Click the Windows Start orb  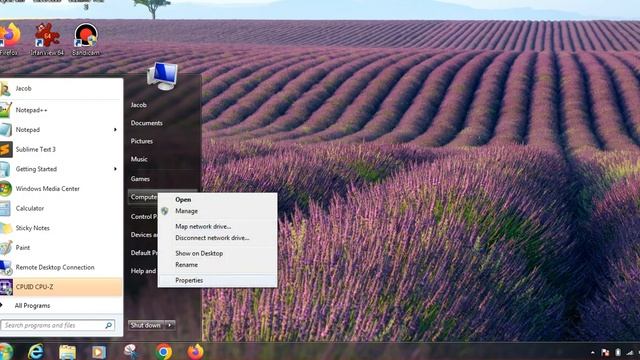pyautogui.click(x=6, y=352)
